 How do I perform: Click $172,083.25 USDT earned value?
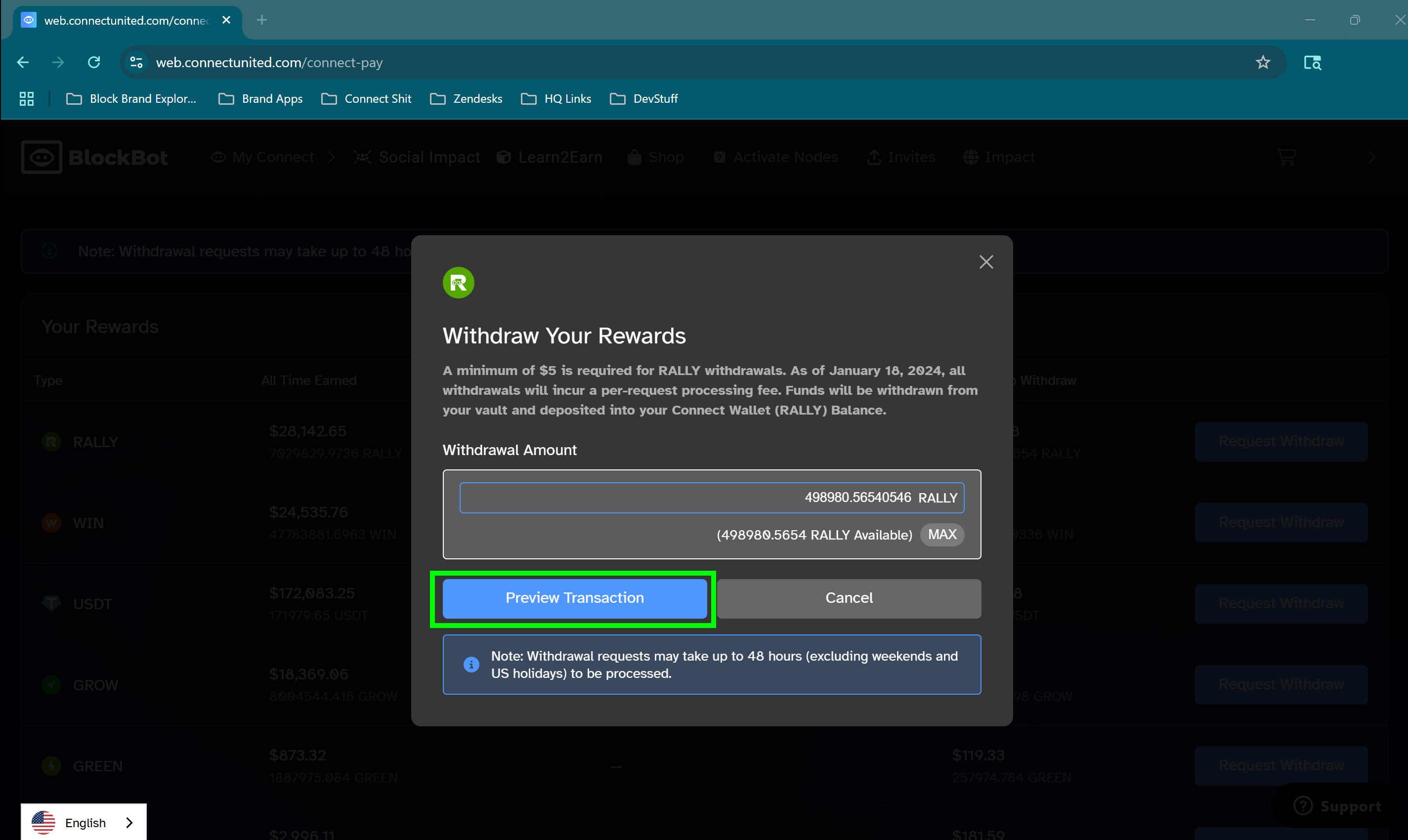(x=311, y=593)
